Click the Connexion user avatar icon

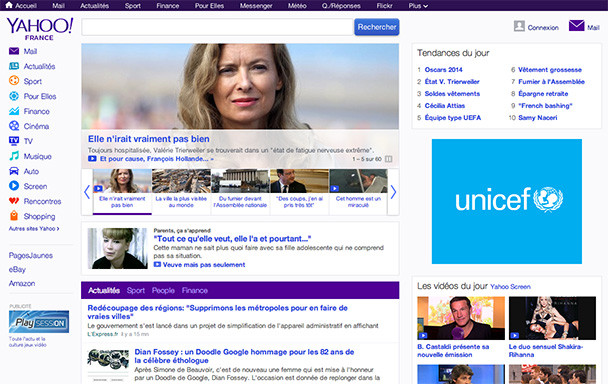point(519,26)
